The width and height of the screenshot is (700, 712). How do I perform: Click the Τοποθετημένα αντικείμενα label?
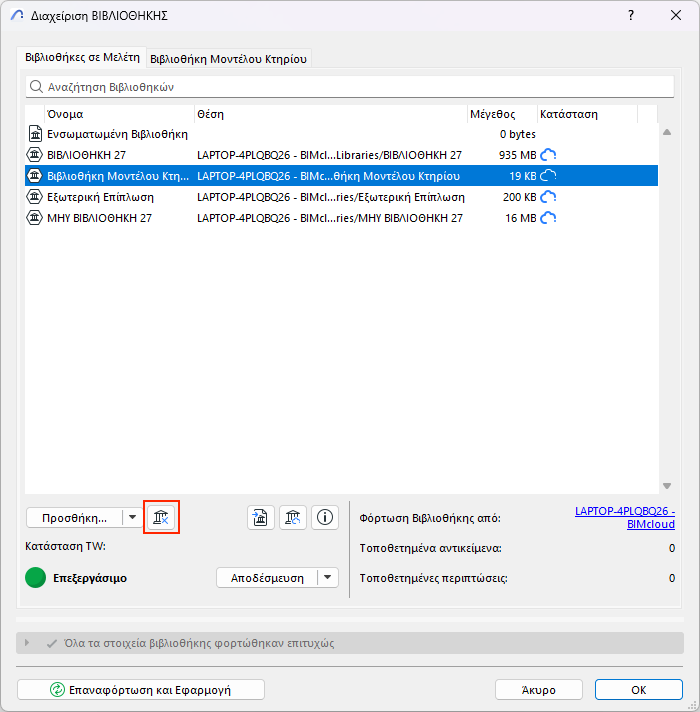tap(430, 548)
